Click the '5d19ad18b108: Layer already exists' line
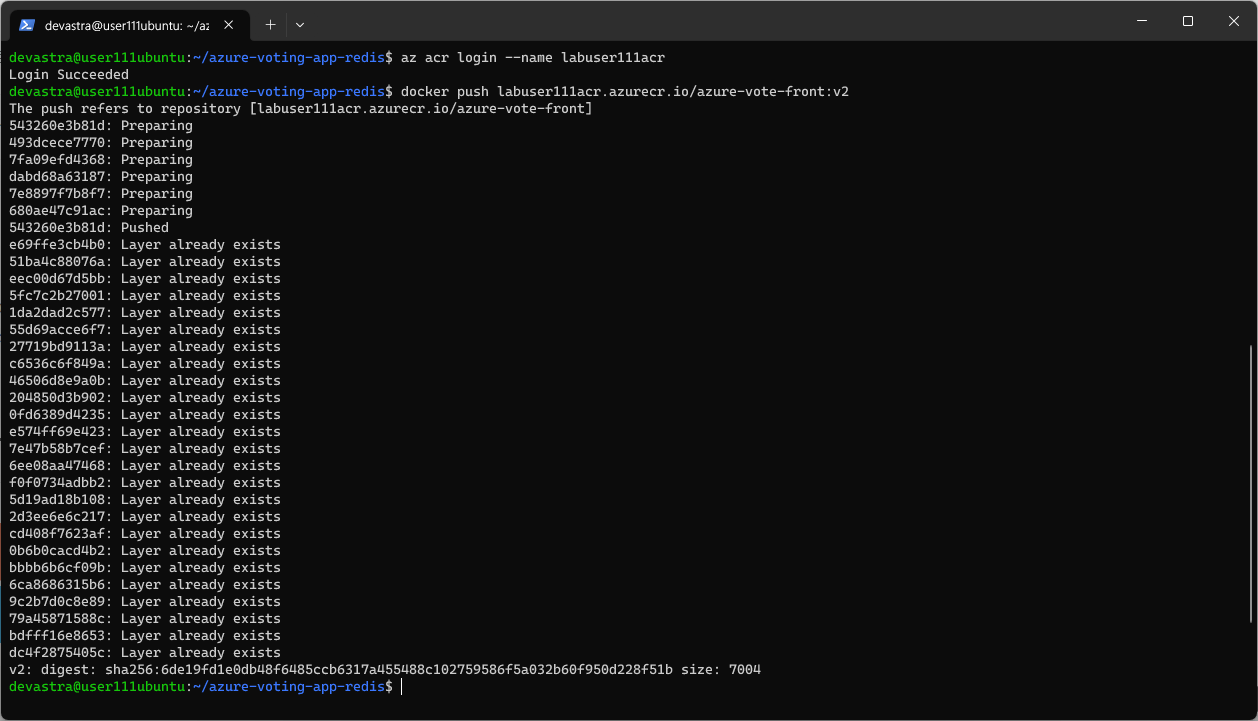Screen dimensions: 1258x721 (145, 499)
